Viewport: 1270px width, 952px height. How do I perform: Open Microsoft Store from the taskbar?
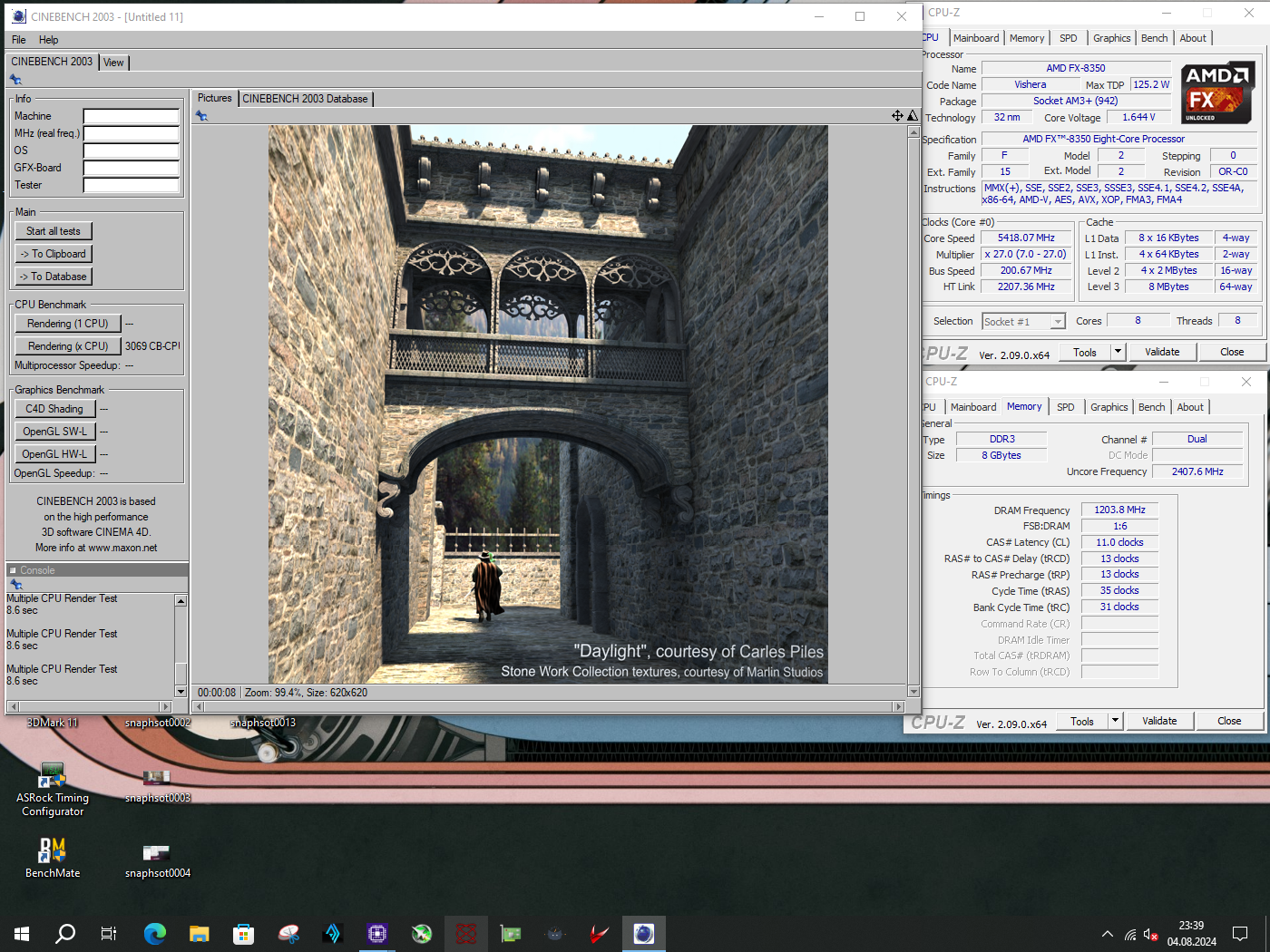pyautogui.click(x=243, y=933)
